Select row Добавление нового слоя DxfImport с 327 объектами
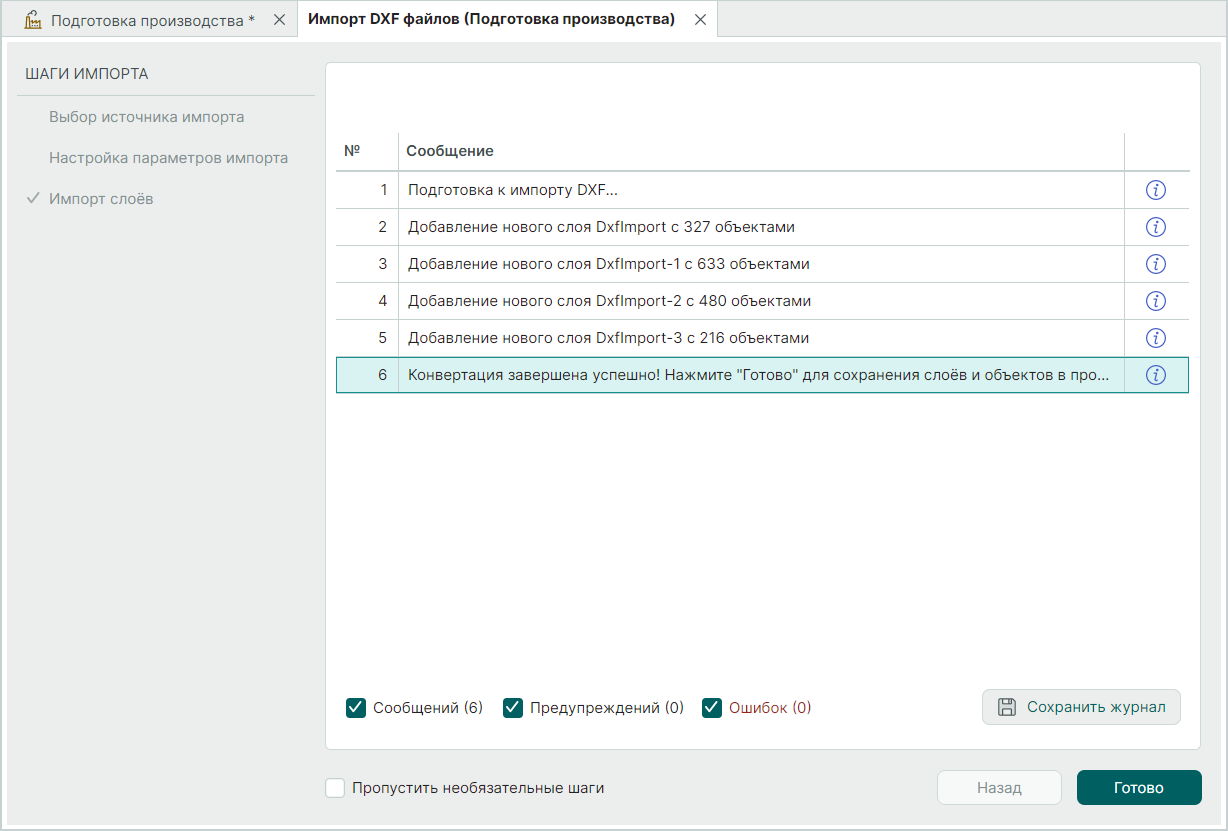This screenshot has height=831, width=1228. 762,227
